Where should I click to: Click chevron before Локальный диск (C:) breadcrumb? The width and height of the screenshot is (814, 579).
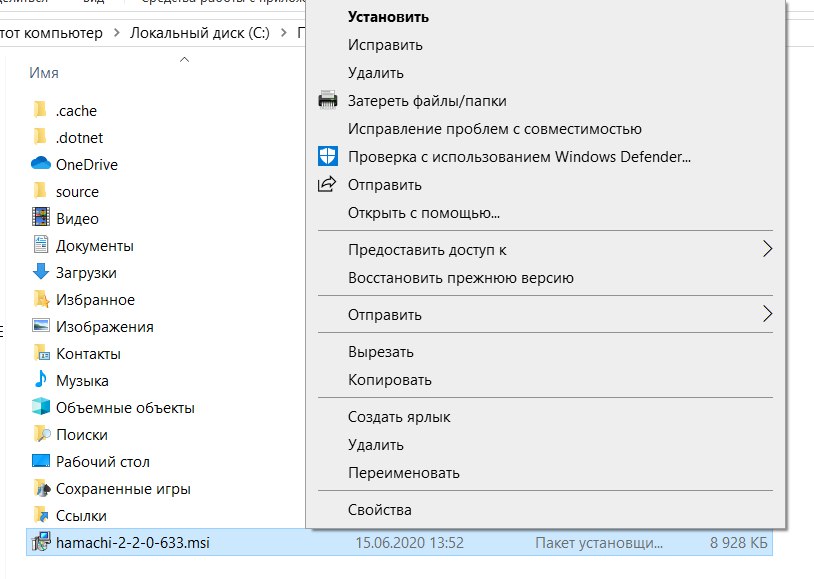point(116,33)
